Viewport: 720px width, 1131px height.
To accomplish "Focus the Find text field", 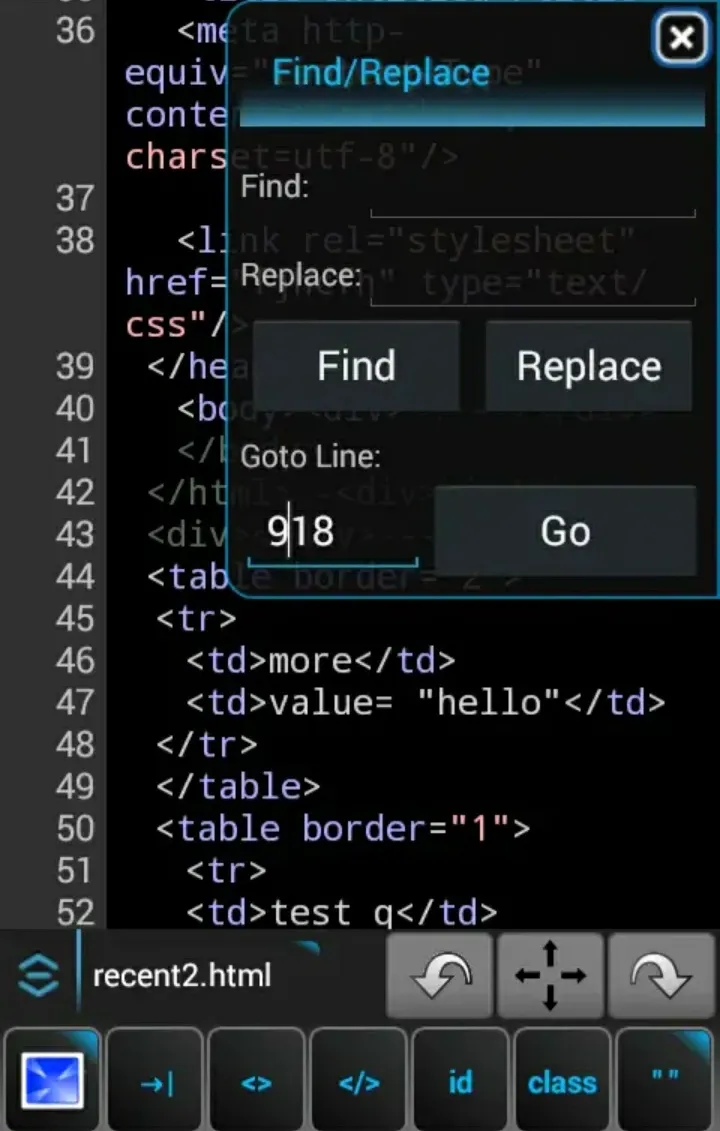I will tap(532, 195).
